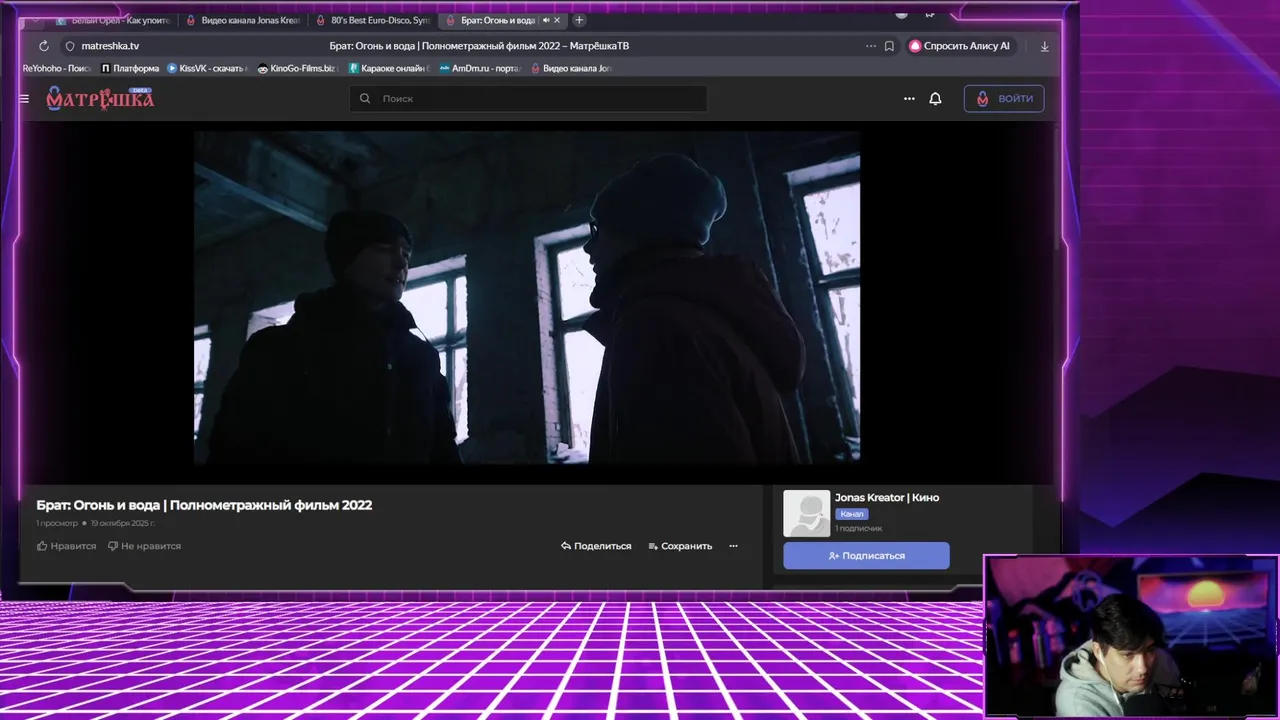Open more video actions three-dots

[x=733, y=546]
